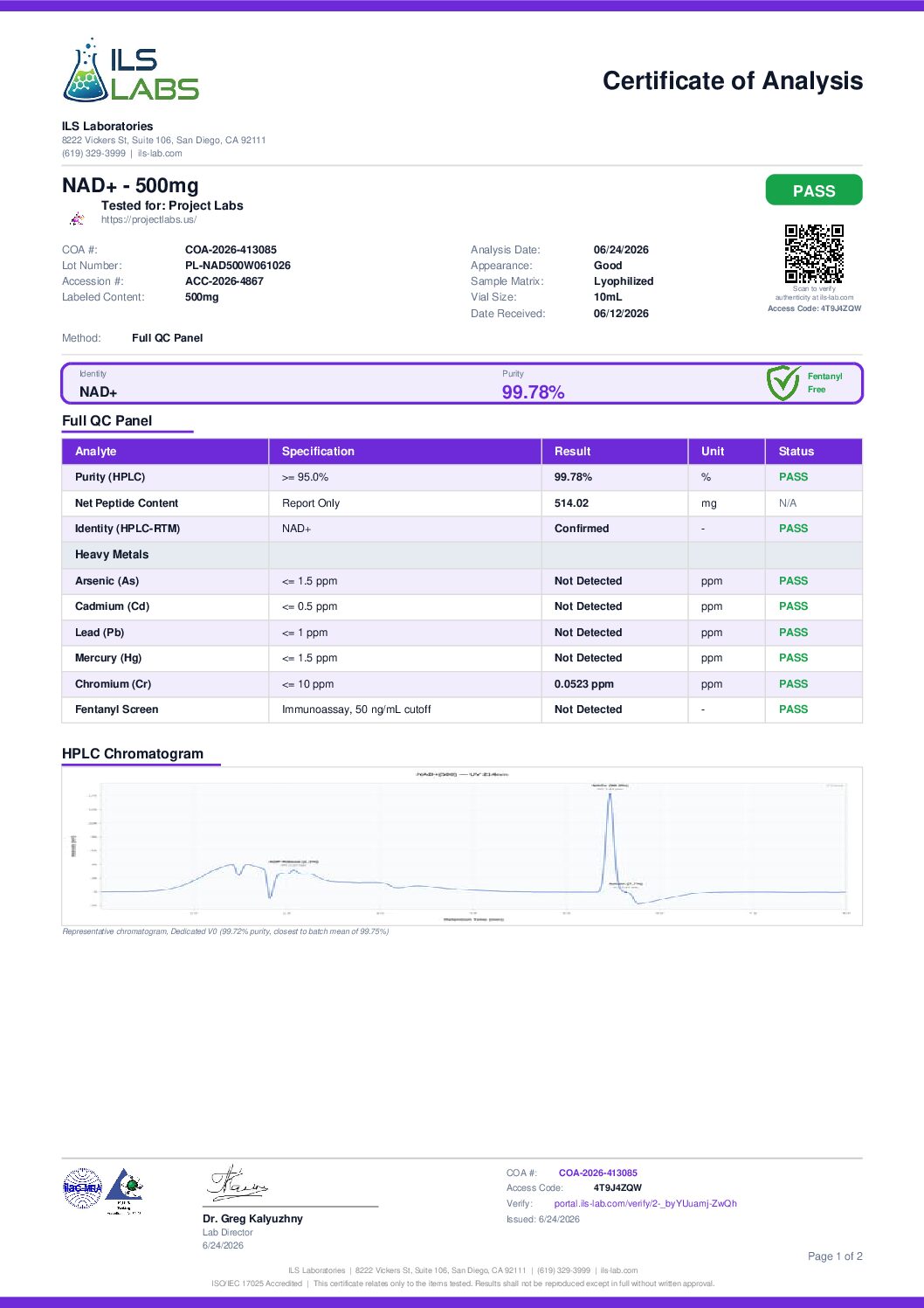The image size is (924, 1308).
Task: Click the ils-lab.com link under the address
Action: coord(160,154)
